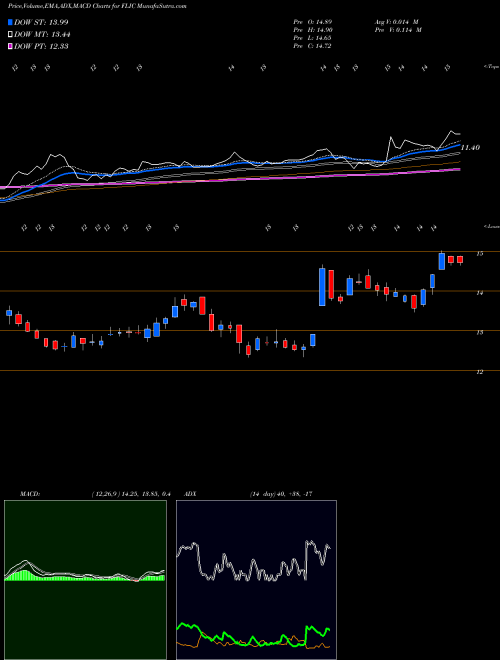Click the latest red candle near 15
This screenshot has width=500, height=660.
(460, 260)
